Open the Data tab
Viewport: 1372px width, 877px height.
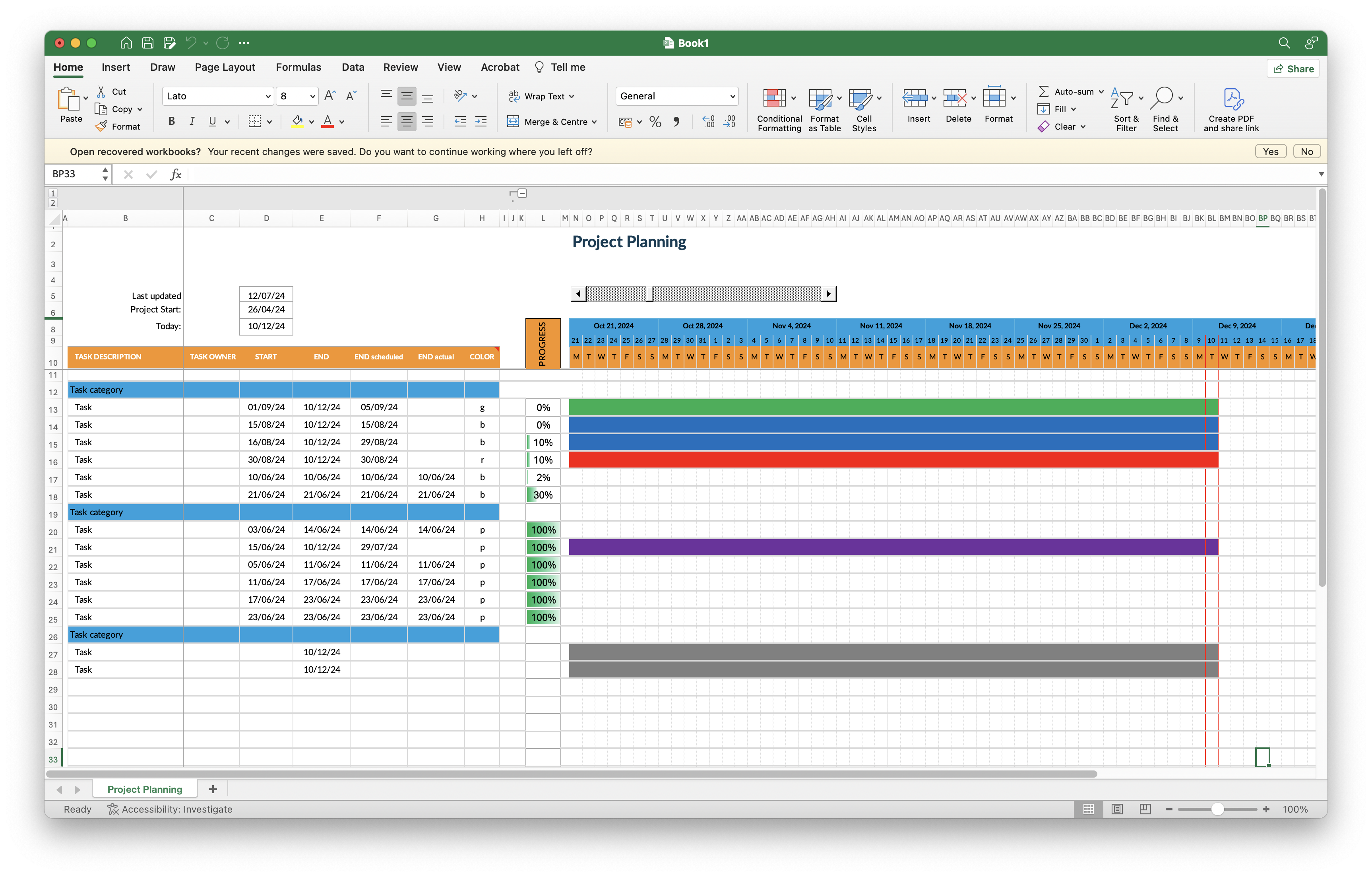[353, 67]
